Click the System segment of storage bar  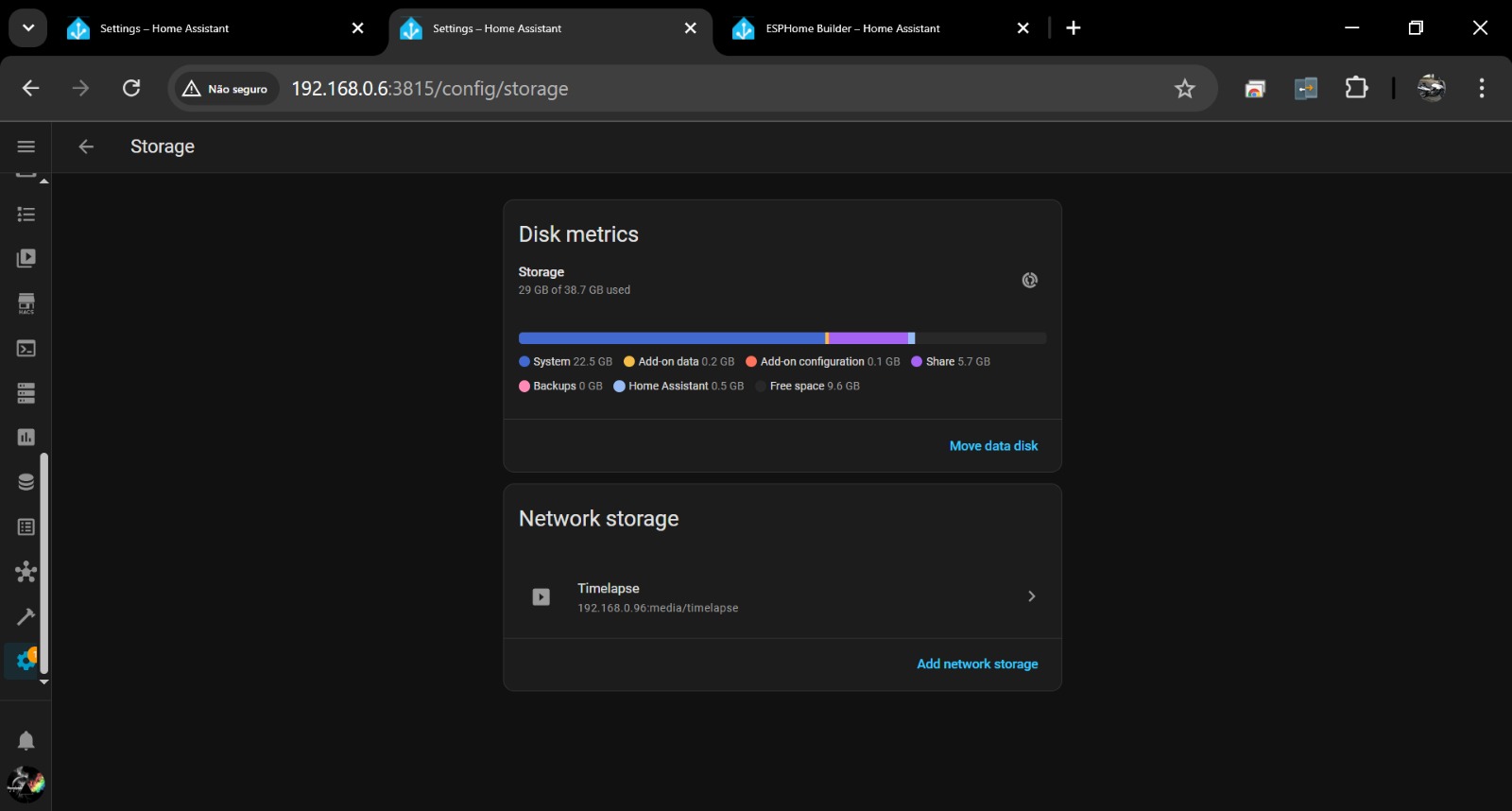pos(671,338)
